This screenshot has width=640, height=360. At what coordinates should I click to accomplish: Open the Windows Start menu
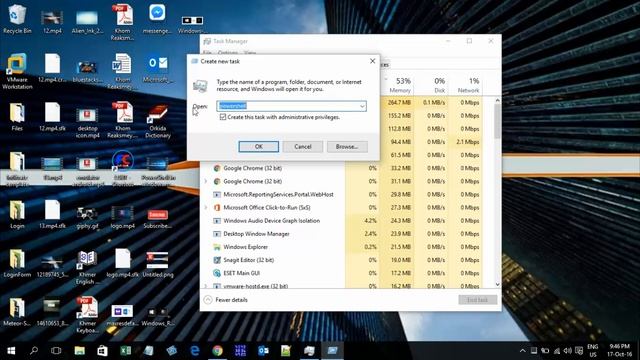click(x=11, y=351)
